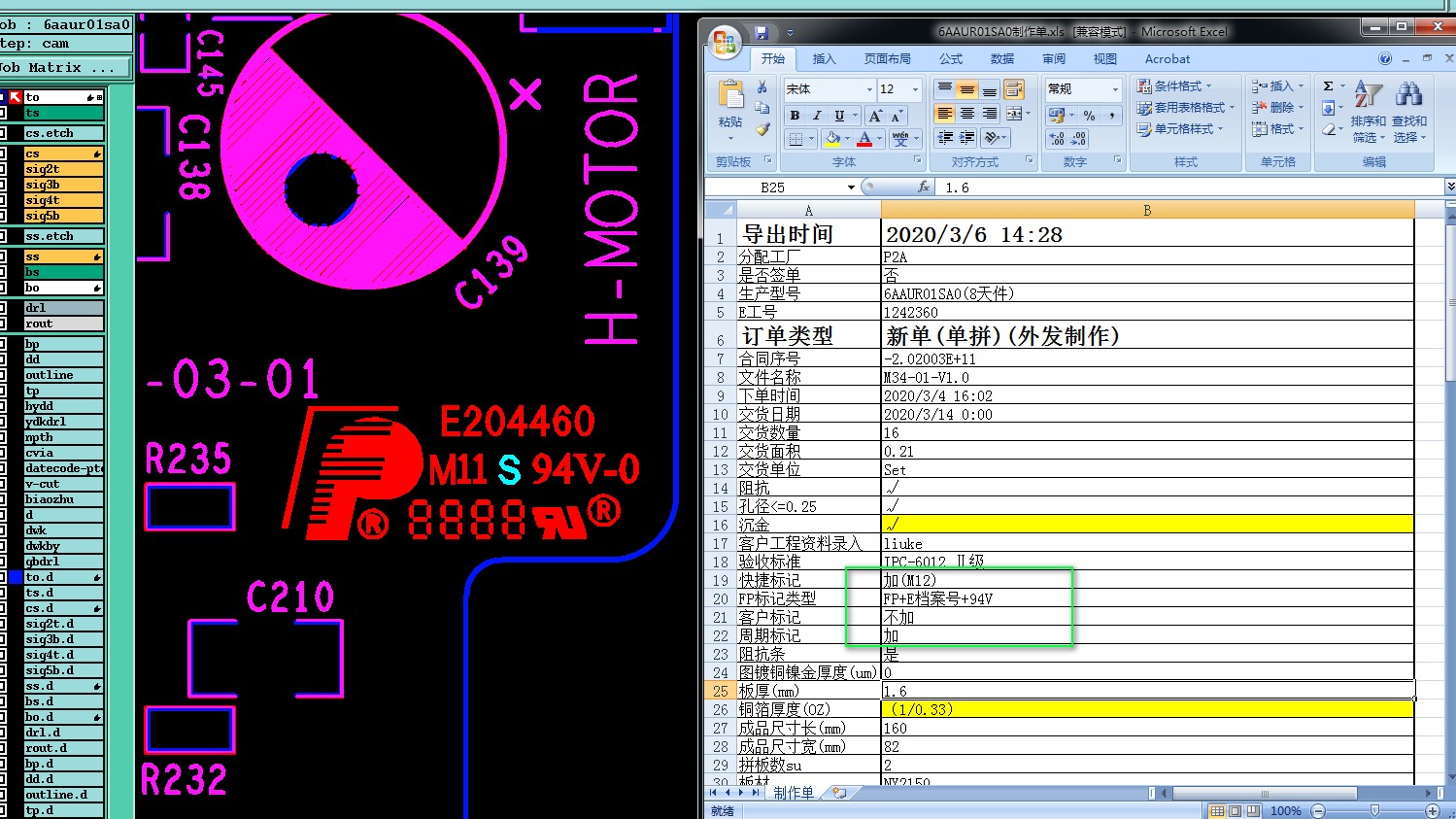
Task: Click the 插入 button in the cells group
Action: (1278, 86)
